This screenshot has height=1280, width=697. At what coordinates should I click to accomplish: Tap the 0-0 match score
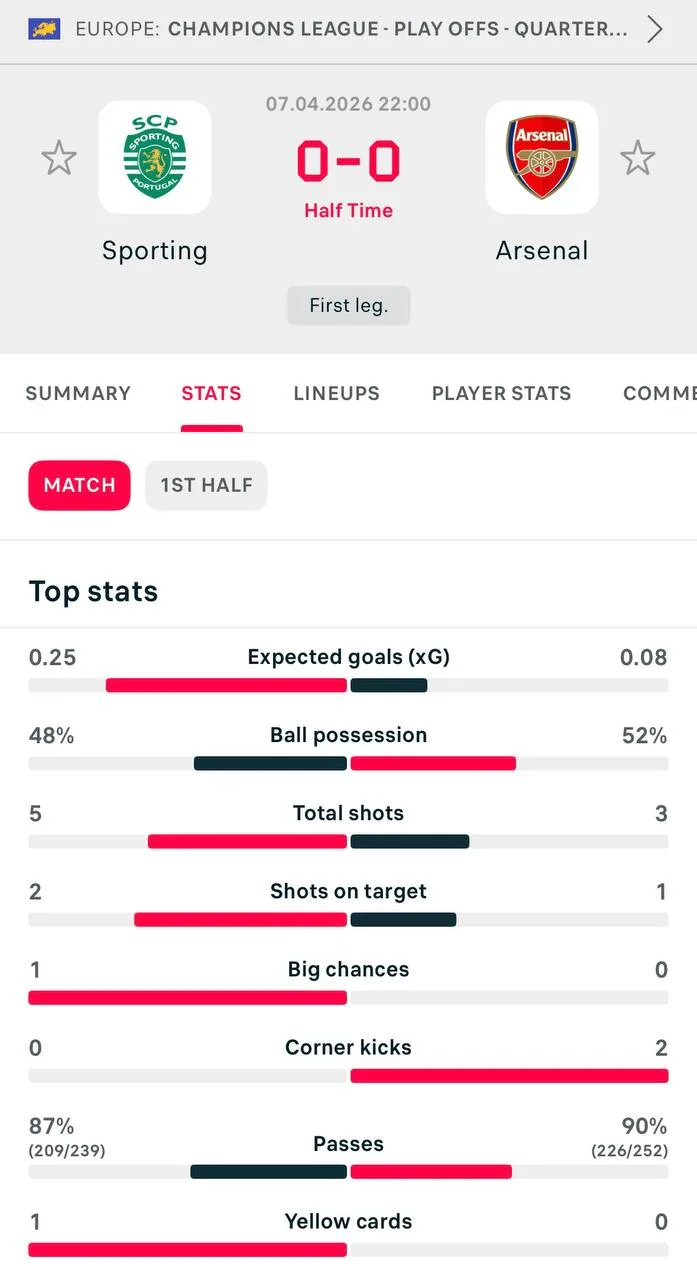click(x=348, y=162)
